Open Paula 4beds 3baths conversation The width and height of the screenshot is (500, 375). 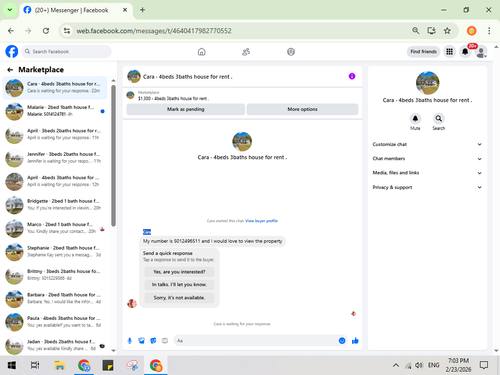click(55, 322)
